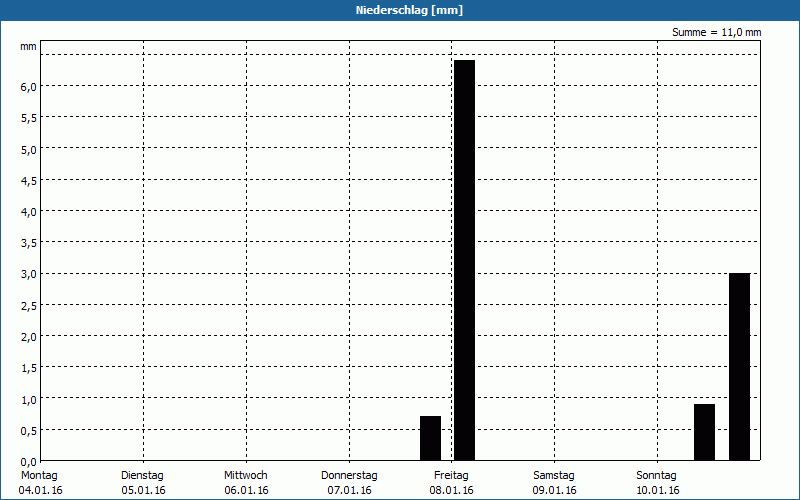
Task: Click the date 06.01.16
Action: tap(246, 490)
